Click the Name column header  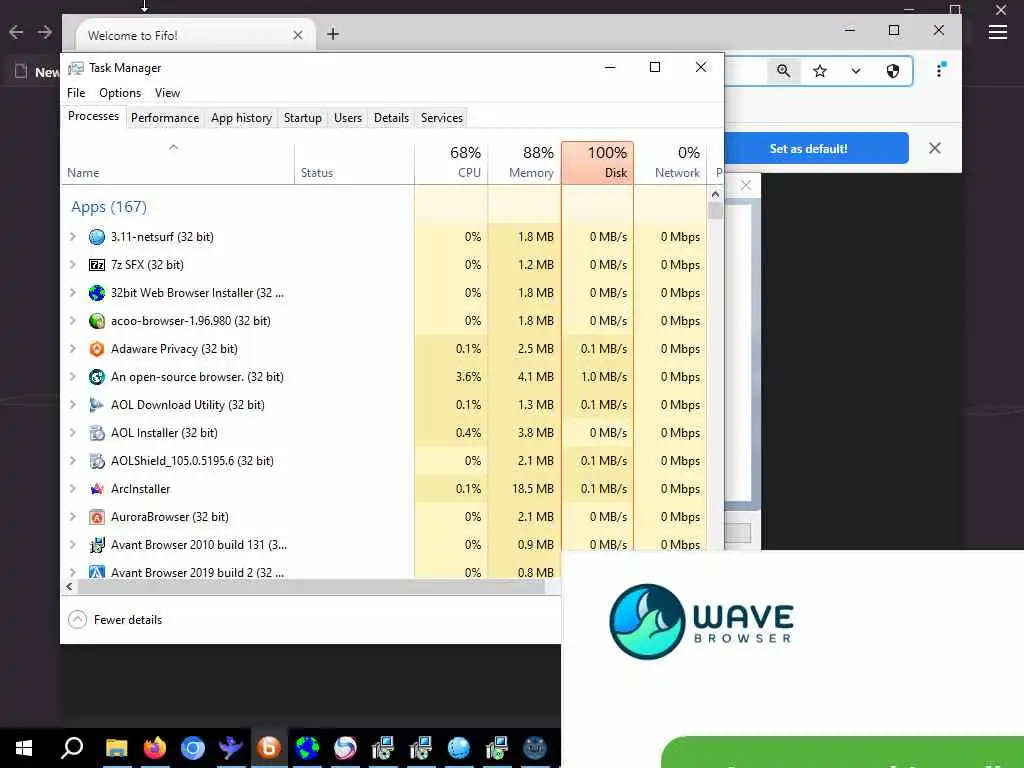178,163
